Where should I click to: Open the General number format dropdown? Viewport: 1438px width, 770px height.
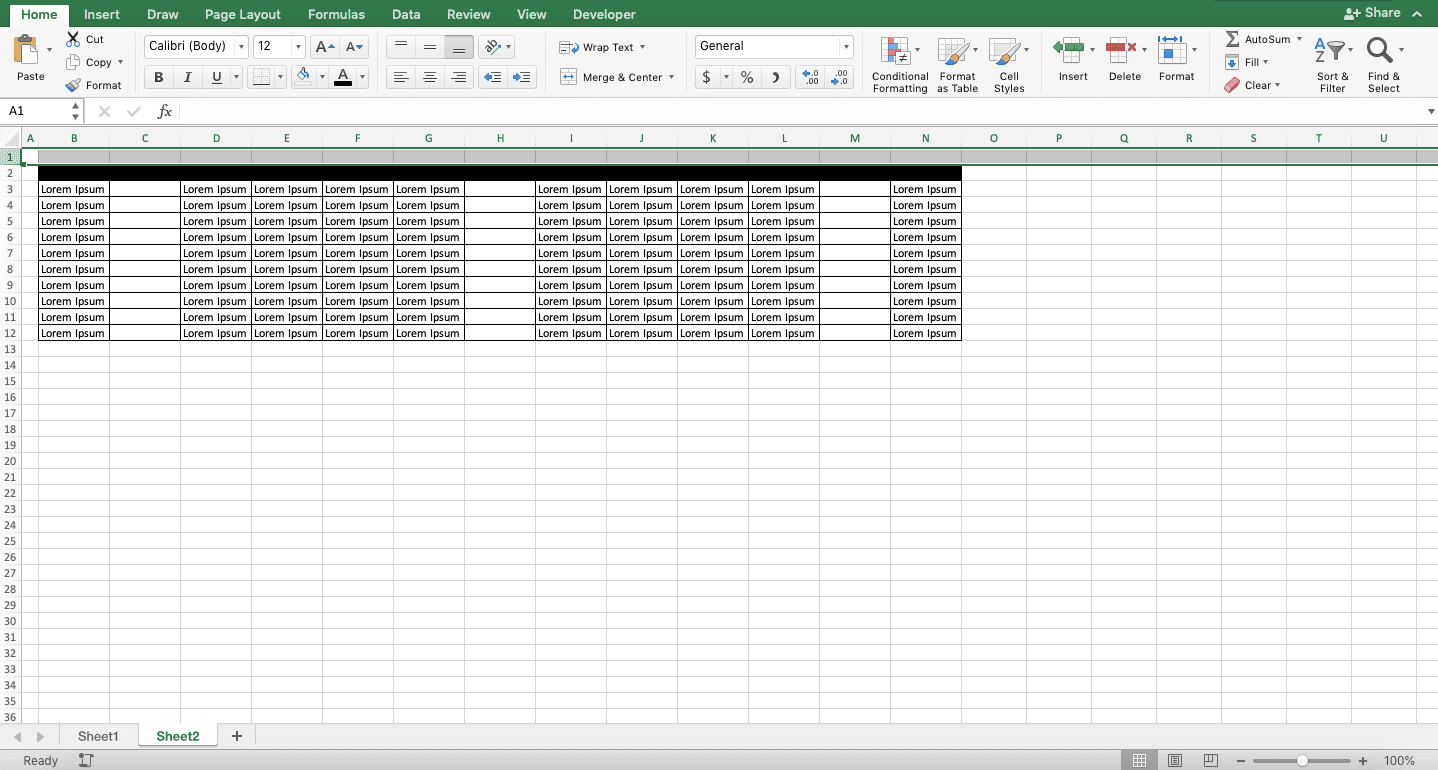pos(845,46)
